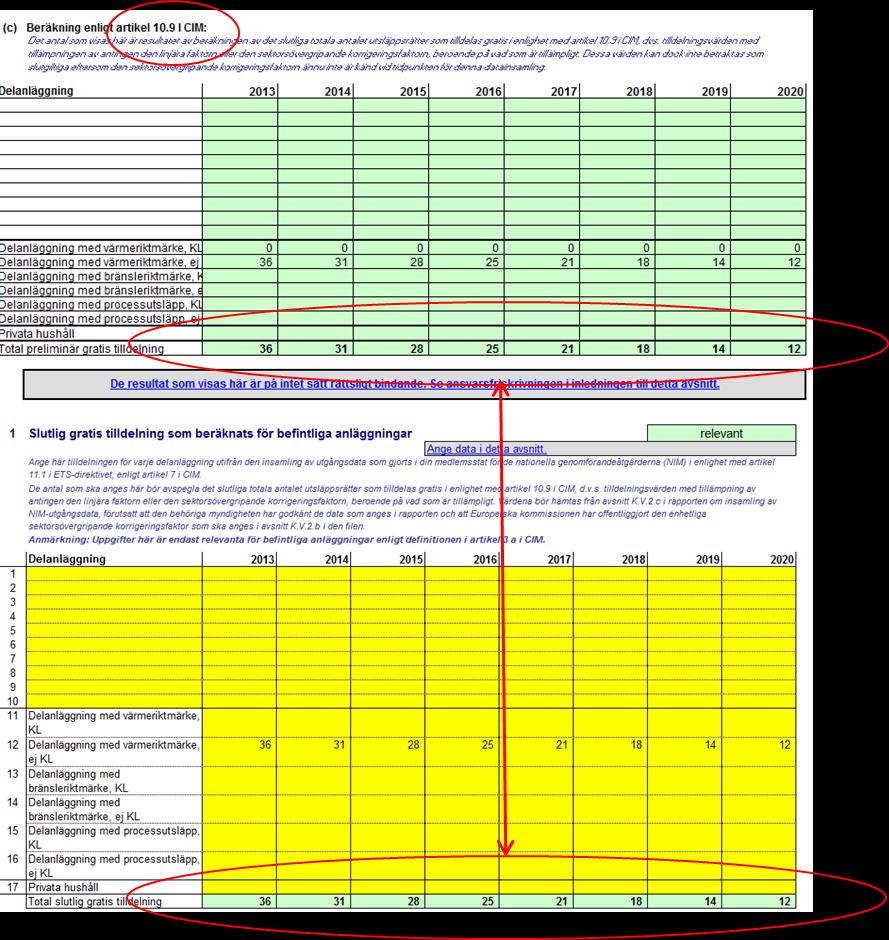Viewport: 889px width, 940px height.
Task: Click row 13 label 'Delanläggning med bränsleriktmärke, KL'
Action: [x=79, y=781]
